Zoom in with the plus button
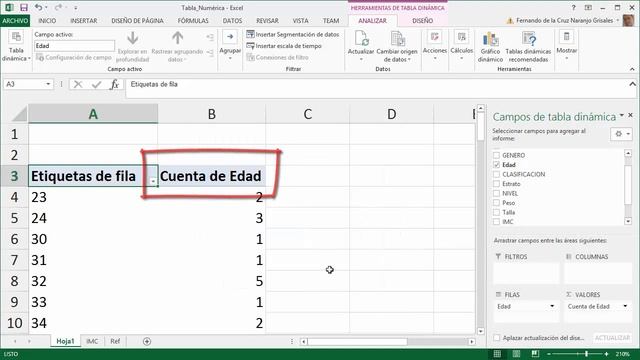 [607, 354]
